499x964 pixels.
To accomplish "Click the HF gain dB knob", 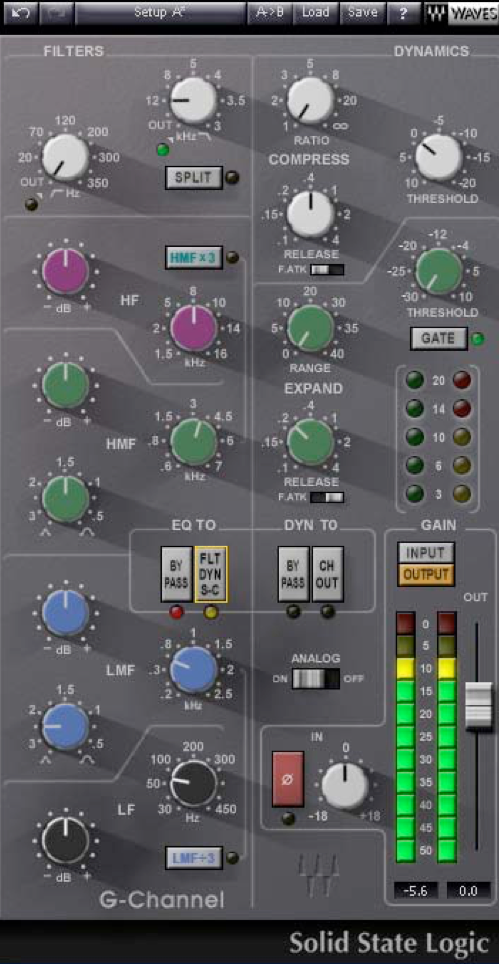I will point(65,271).
